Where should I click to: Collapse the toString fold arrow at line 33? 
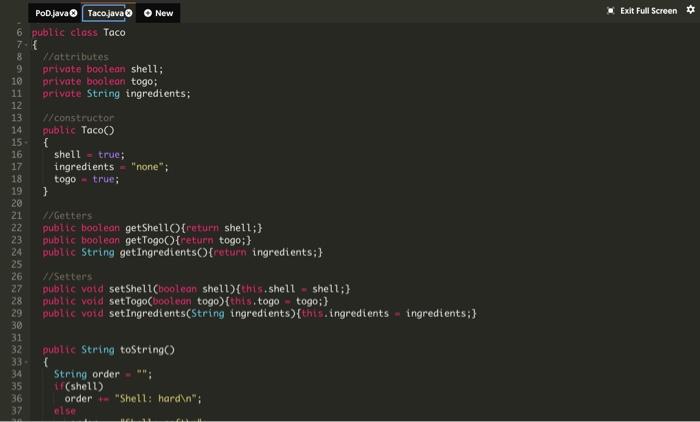coord(26,362)
